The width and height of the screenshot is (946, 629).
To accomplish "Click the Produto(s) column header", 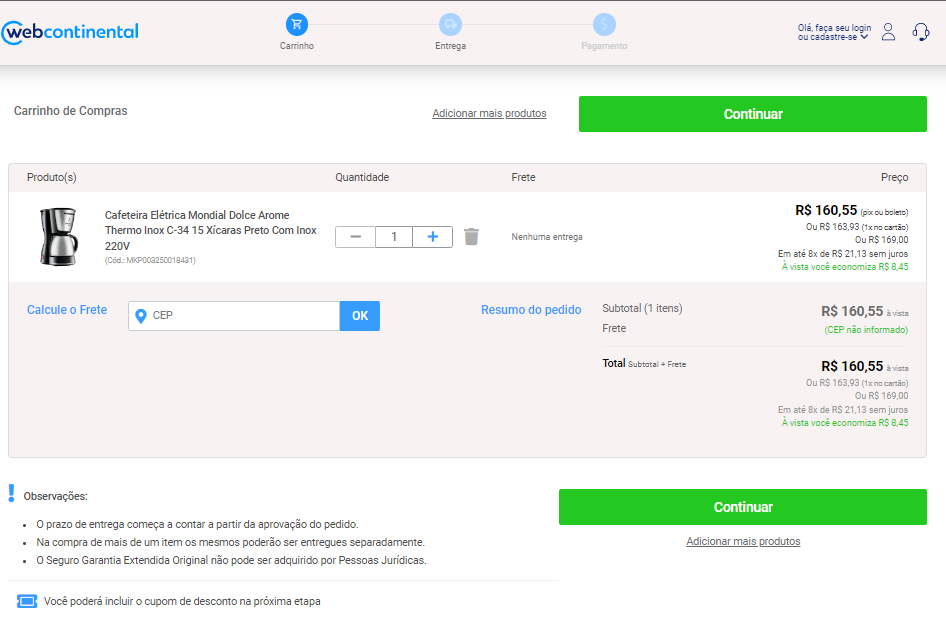I will point(52,177).
